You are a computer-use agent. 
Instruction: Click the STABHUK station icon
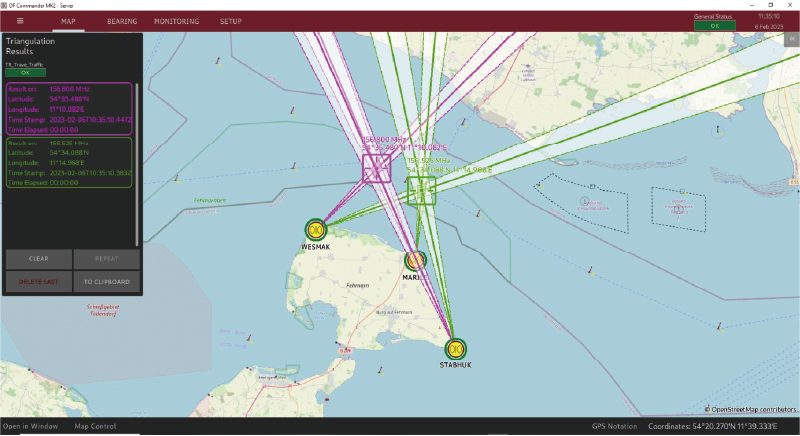[x=457, y=349]
